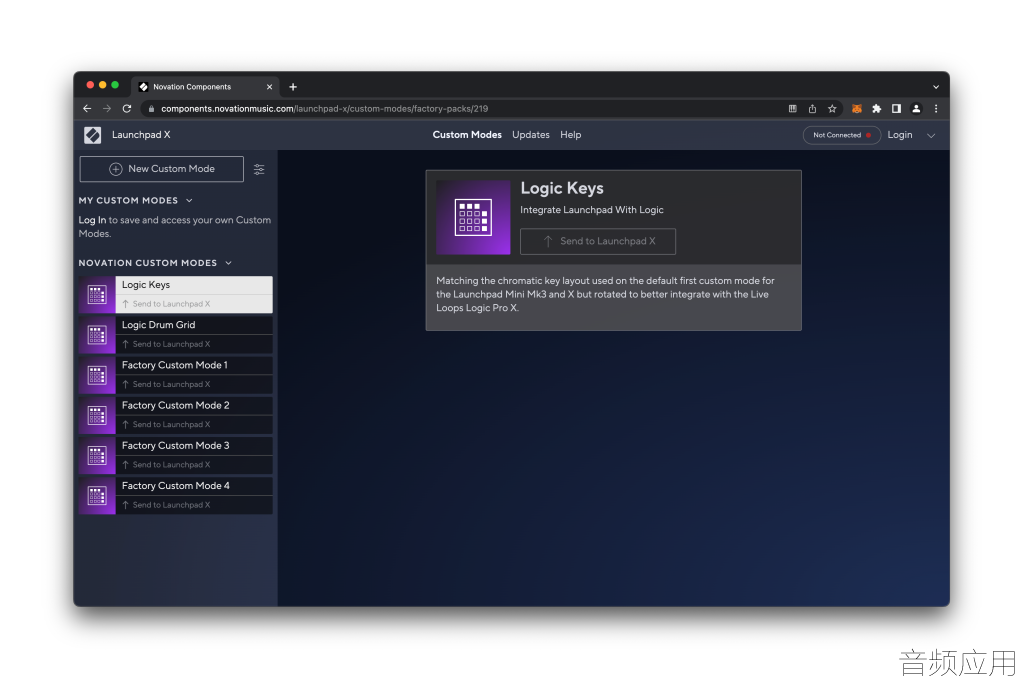
Task: Collapse the My Custom Modes section chevron
Action: [x=189, y=200]
